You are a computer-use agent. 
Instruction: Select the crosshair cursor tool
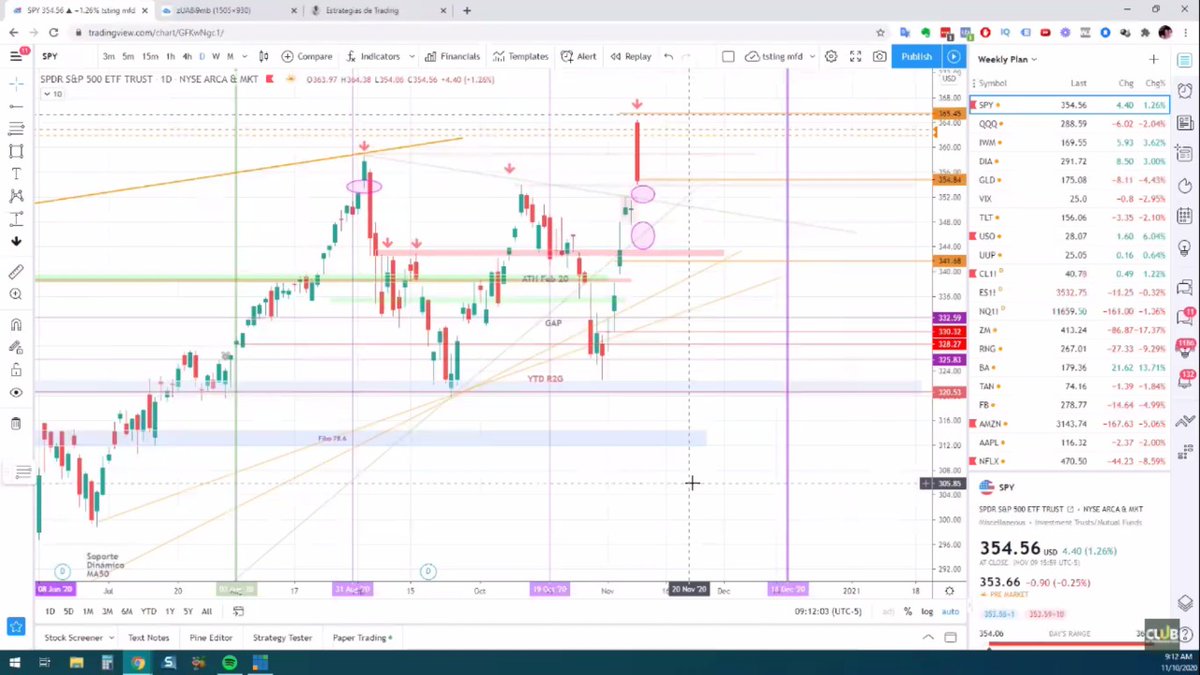(16, 82)
